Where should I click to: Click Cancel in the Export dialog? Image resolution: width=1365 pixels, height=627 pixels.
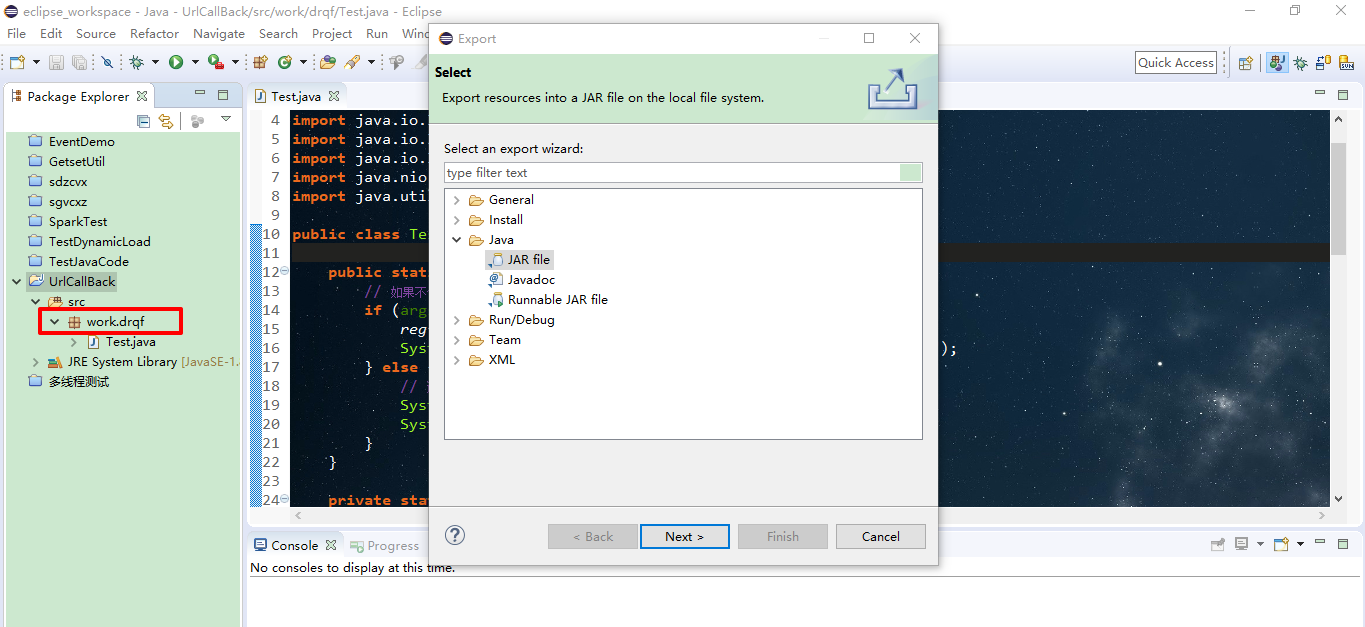coord(881,536)
